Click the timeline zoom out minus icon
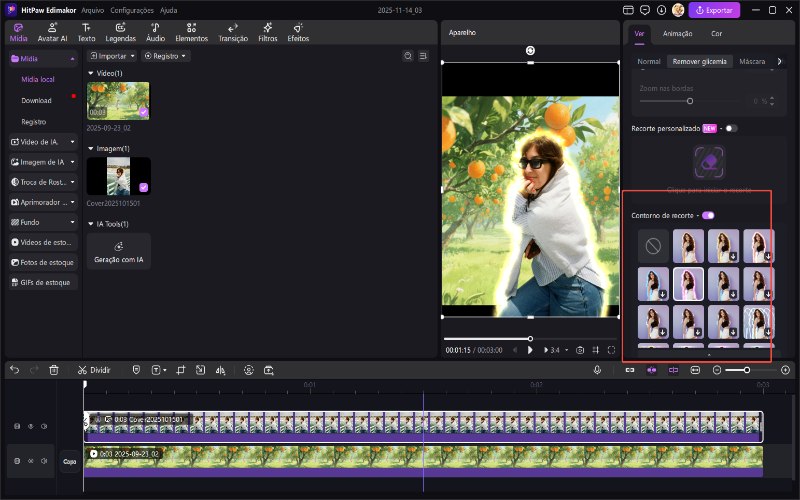Image resolution: width=800 pixels, height=500 pixels. pyautogui.click(x=717, y=370)
